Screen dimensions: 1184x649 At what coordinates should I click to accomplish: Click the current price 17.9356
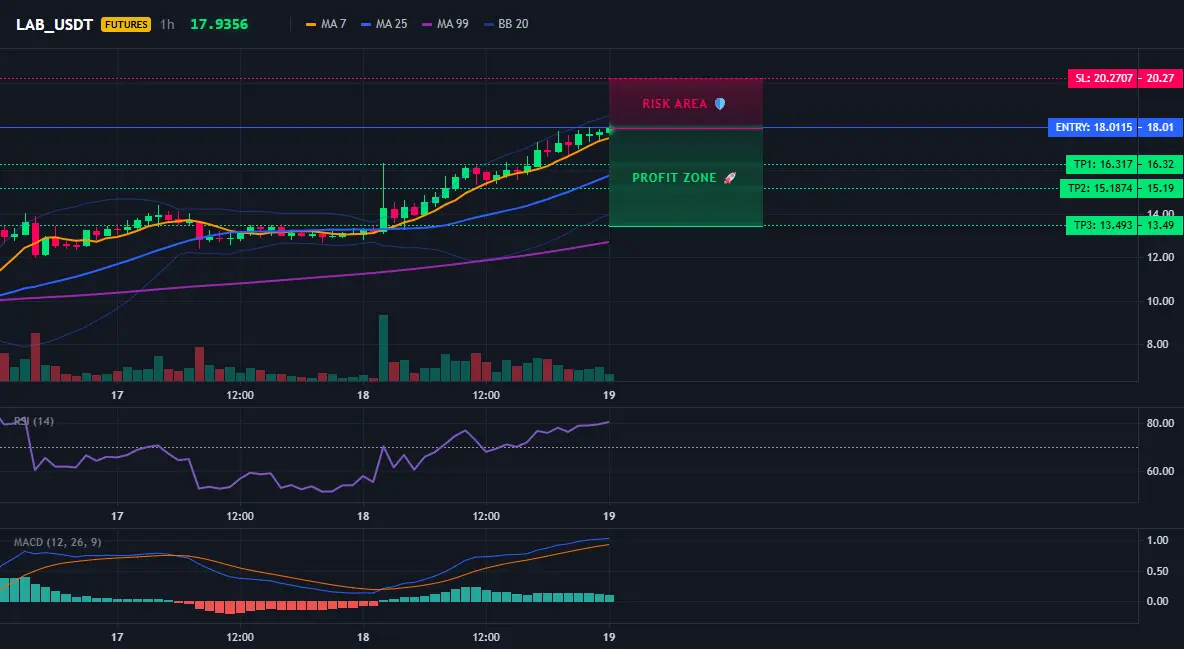(x=219, y=24)
